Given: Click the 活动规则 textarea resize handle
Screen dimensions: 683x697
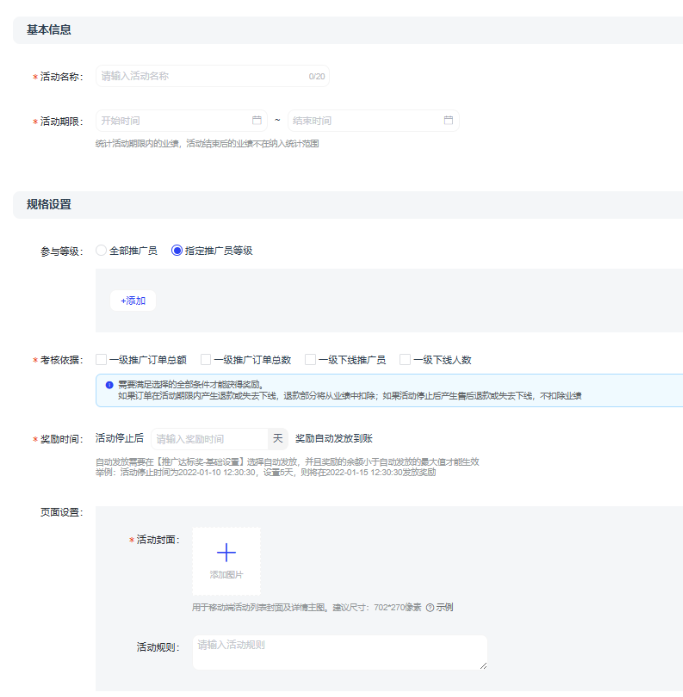Looking at the screenshot, I should pos(483,665).
